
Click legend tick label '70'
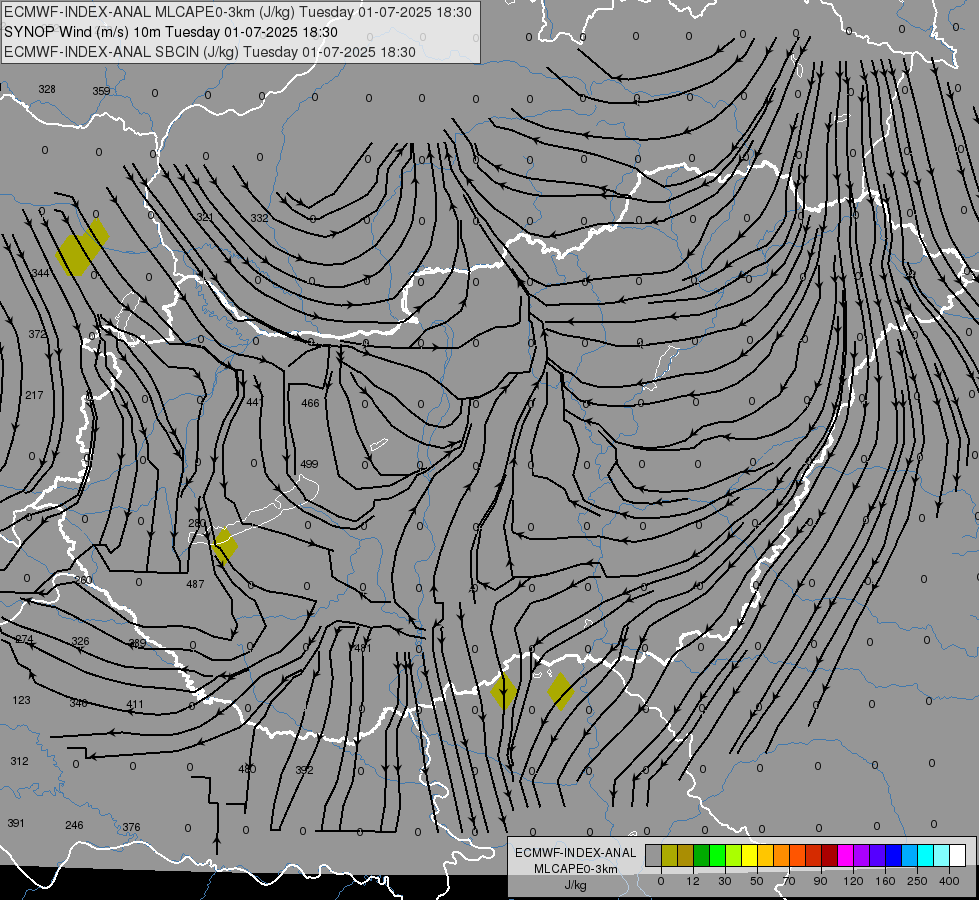pyautogui.click(x=789, y=881)
